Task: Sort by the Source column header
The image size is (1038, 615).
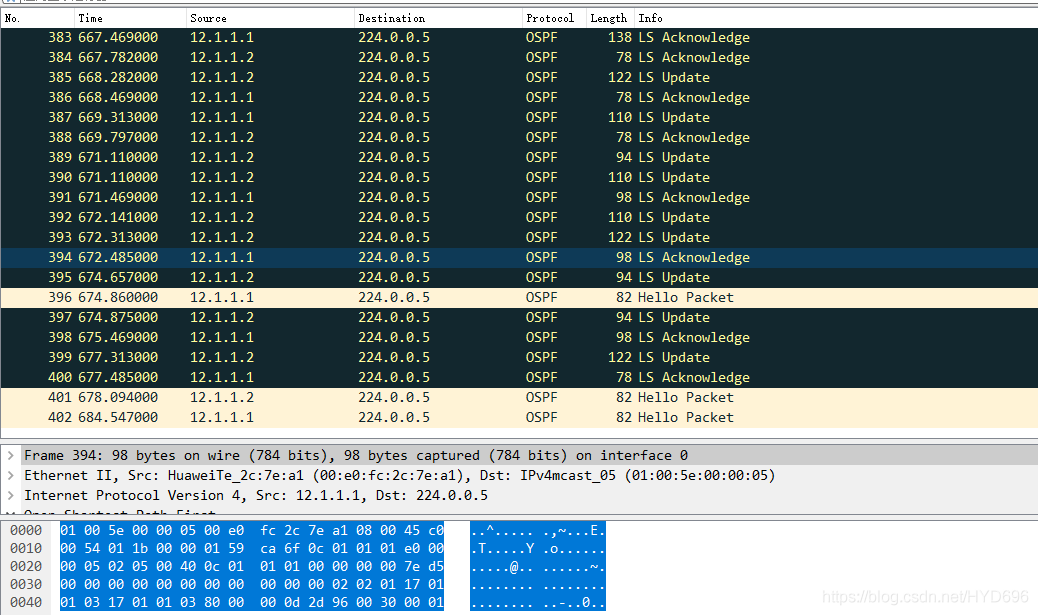Action: click(x=269, y=19)
